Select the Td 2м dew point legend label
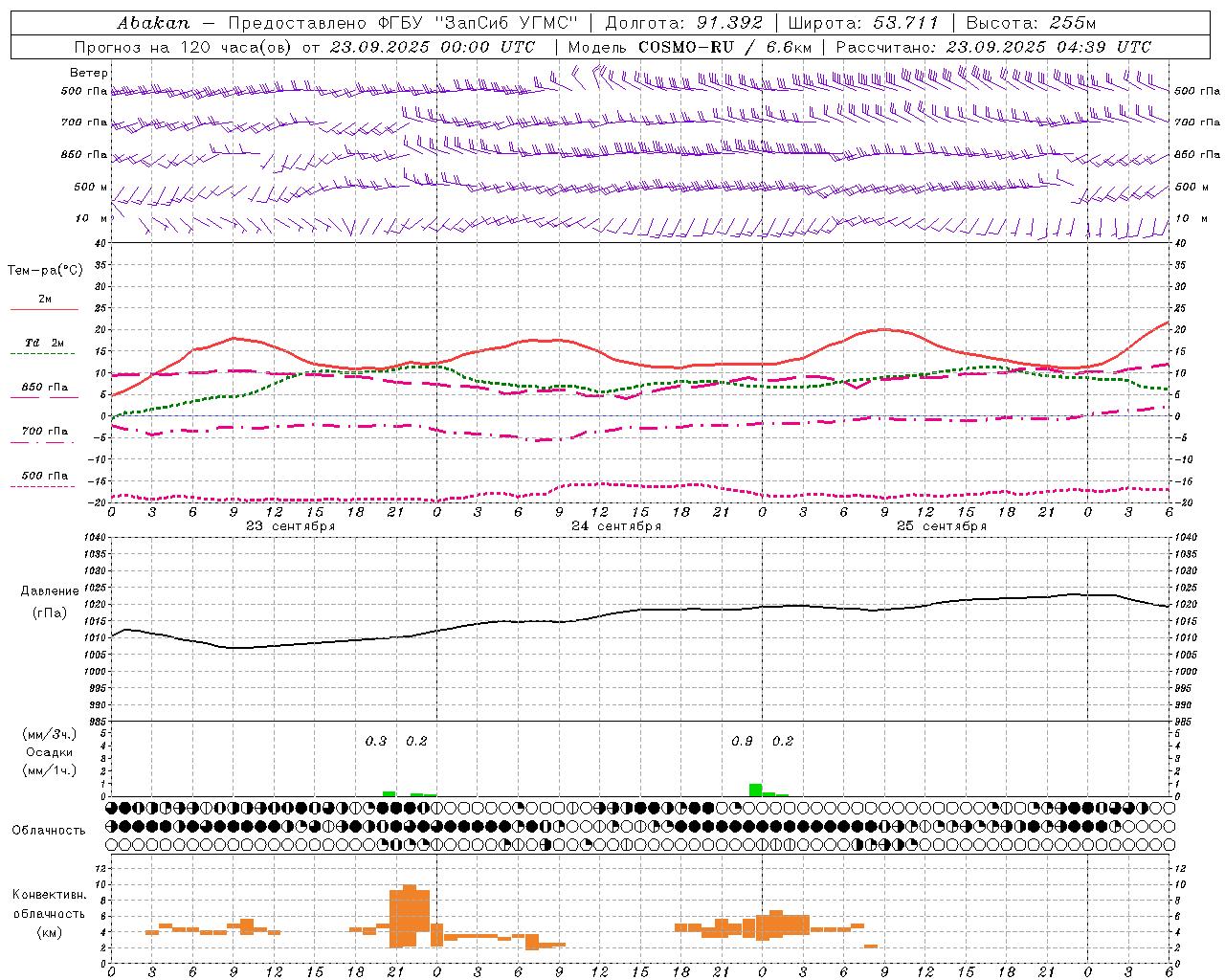 45,343
